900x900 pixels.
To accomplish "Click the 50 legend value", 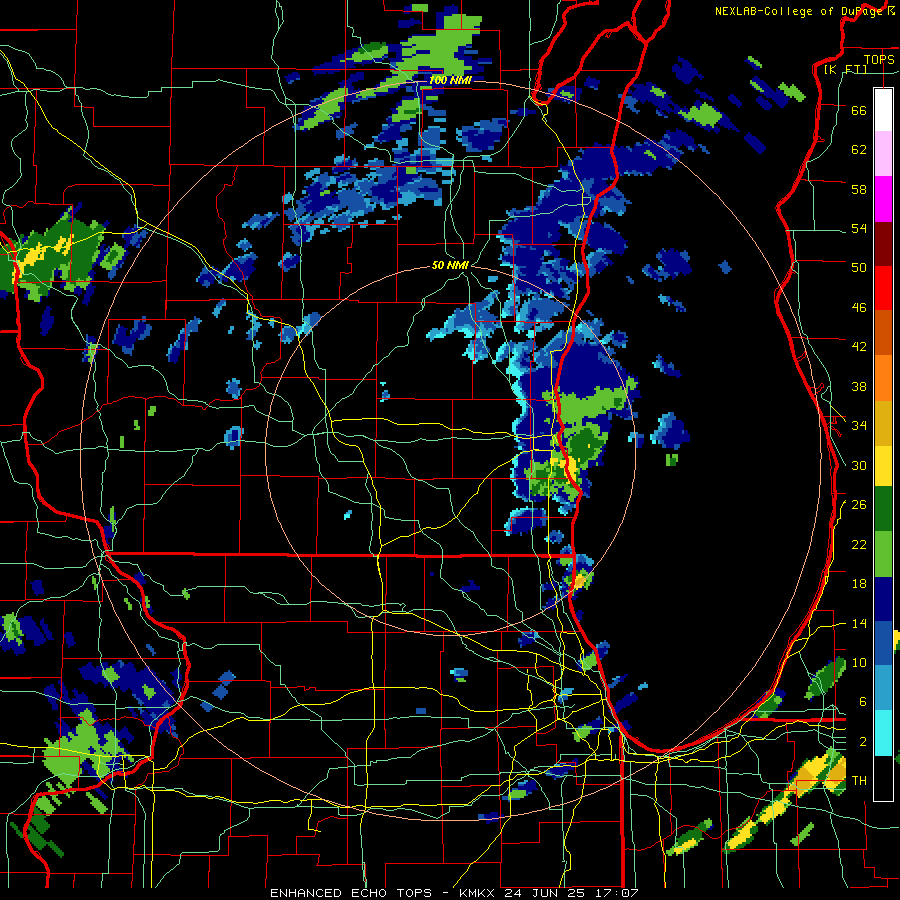I will pyautogui.click(x=859, y=268).
